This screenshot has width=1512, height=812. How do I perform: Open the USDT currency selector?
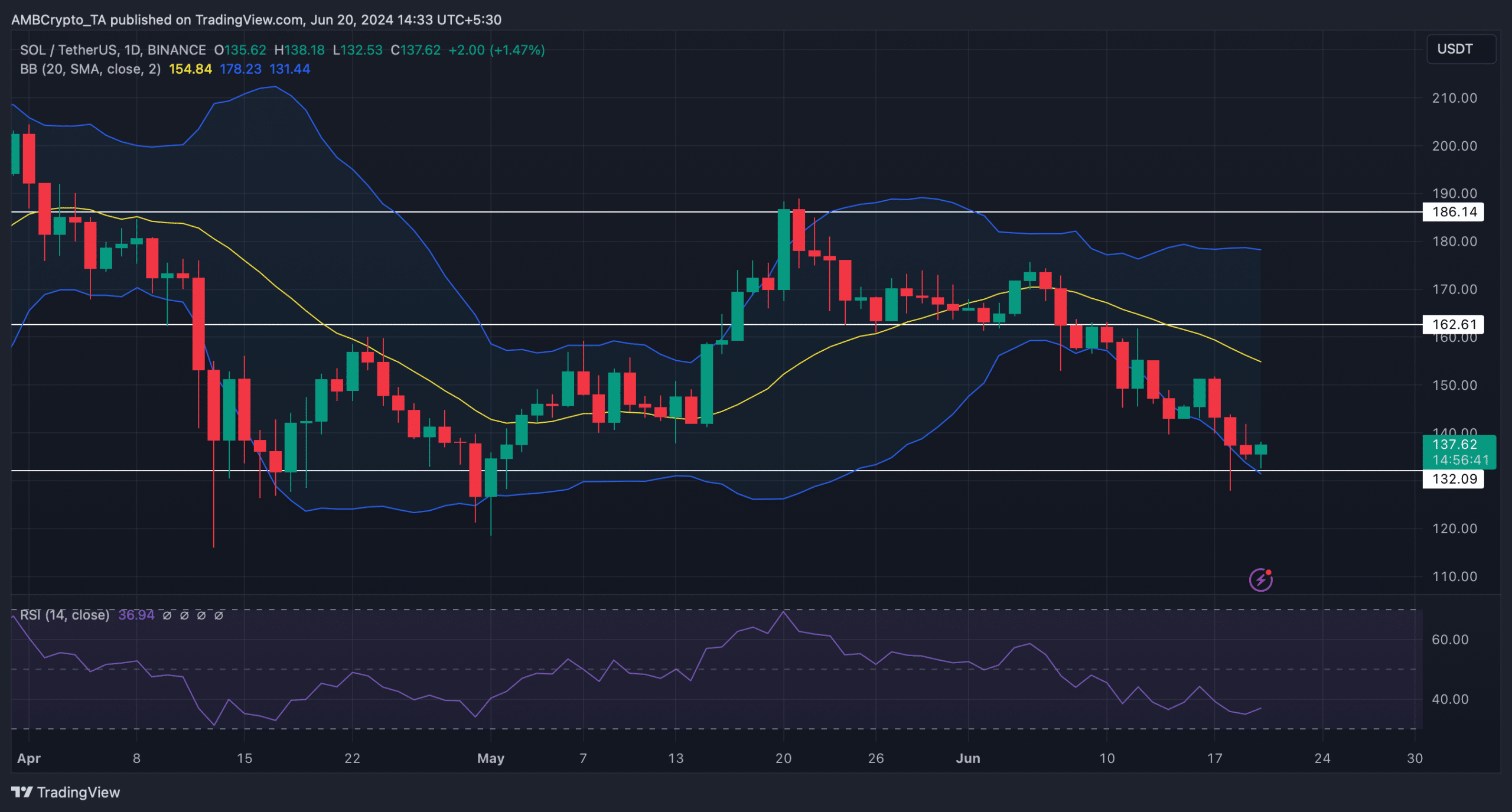(1461, 49)
